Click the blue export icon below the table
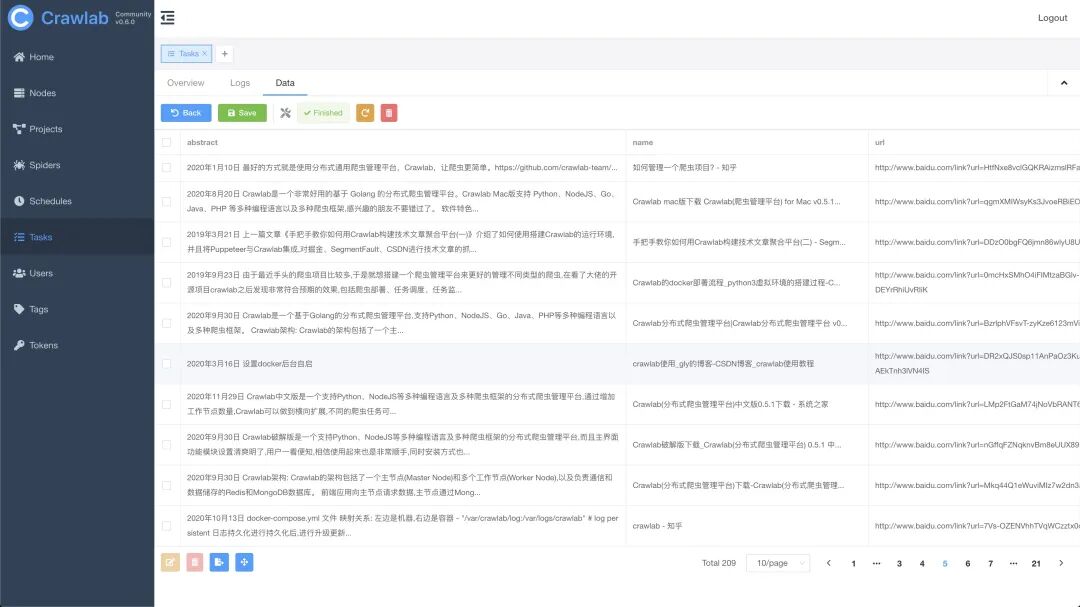The image size is (1080, 607). click(219, 562)
